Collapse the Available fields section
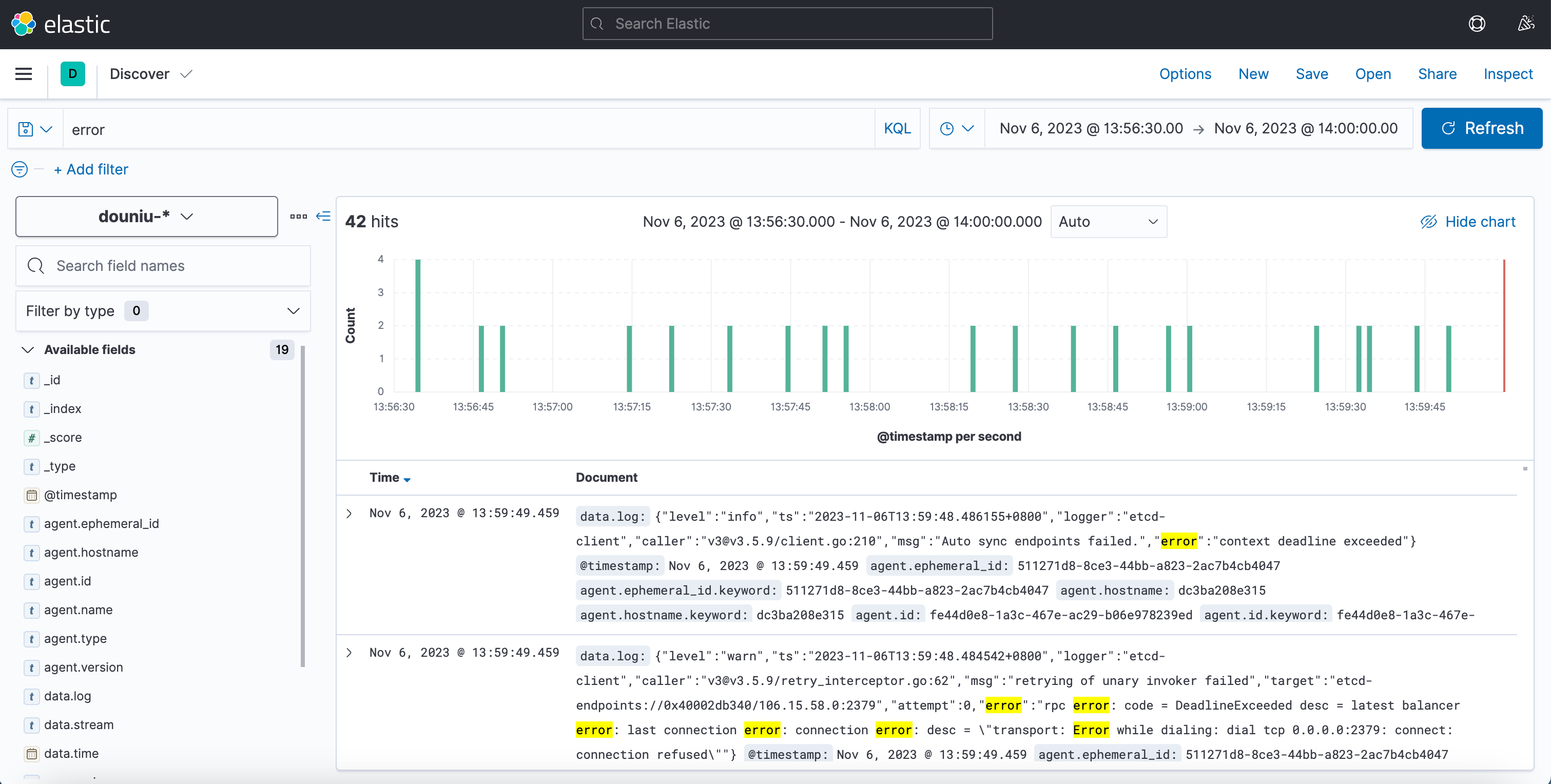The height and width of the screenshot is (784, 1551). (x=28, y=349)
